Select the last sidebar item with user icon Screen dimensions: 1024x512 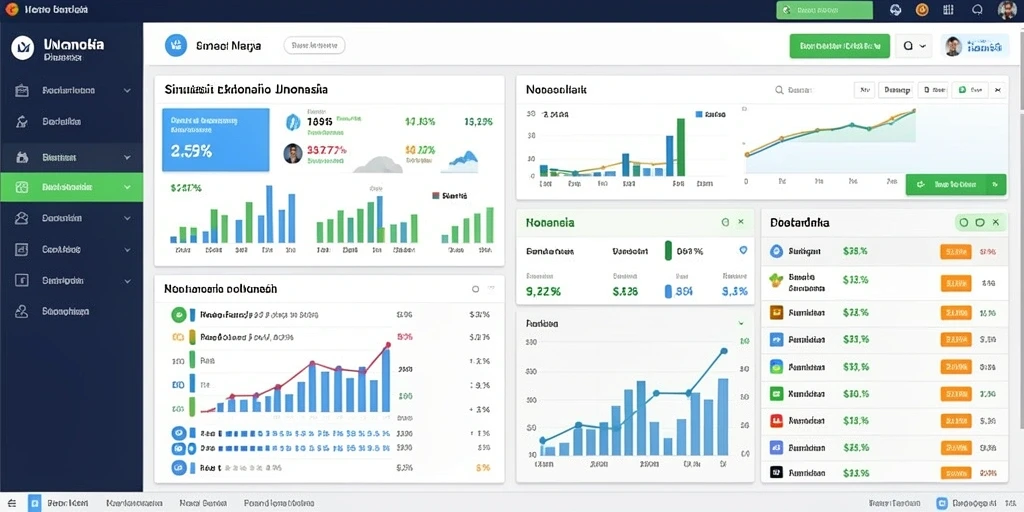click(x=71, y=312)
